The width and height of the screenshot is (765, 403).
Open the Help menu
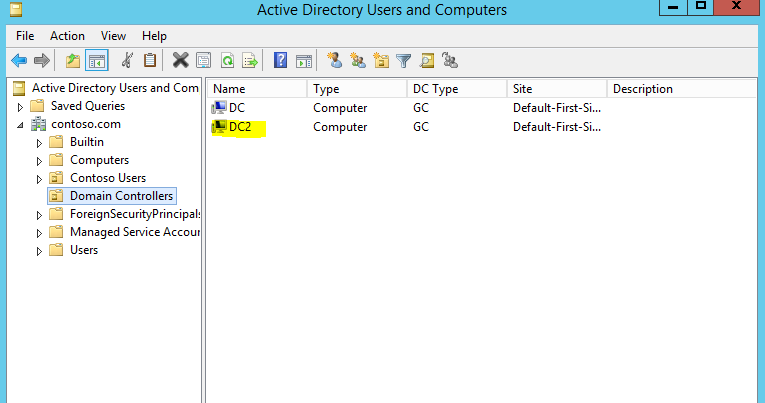[x=154, y=36]
